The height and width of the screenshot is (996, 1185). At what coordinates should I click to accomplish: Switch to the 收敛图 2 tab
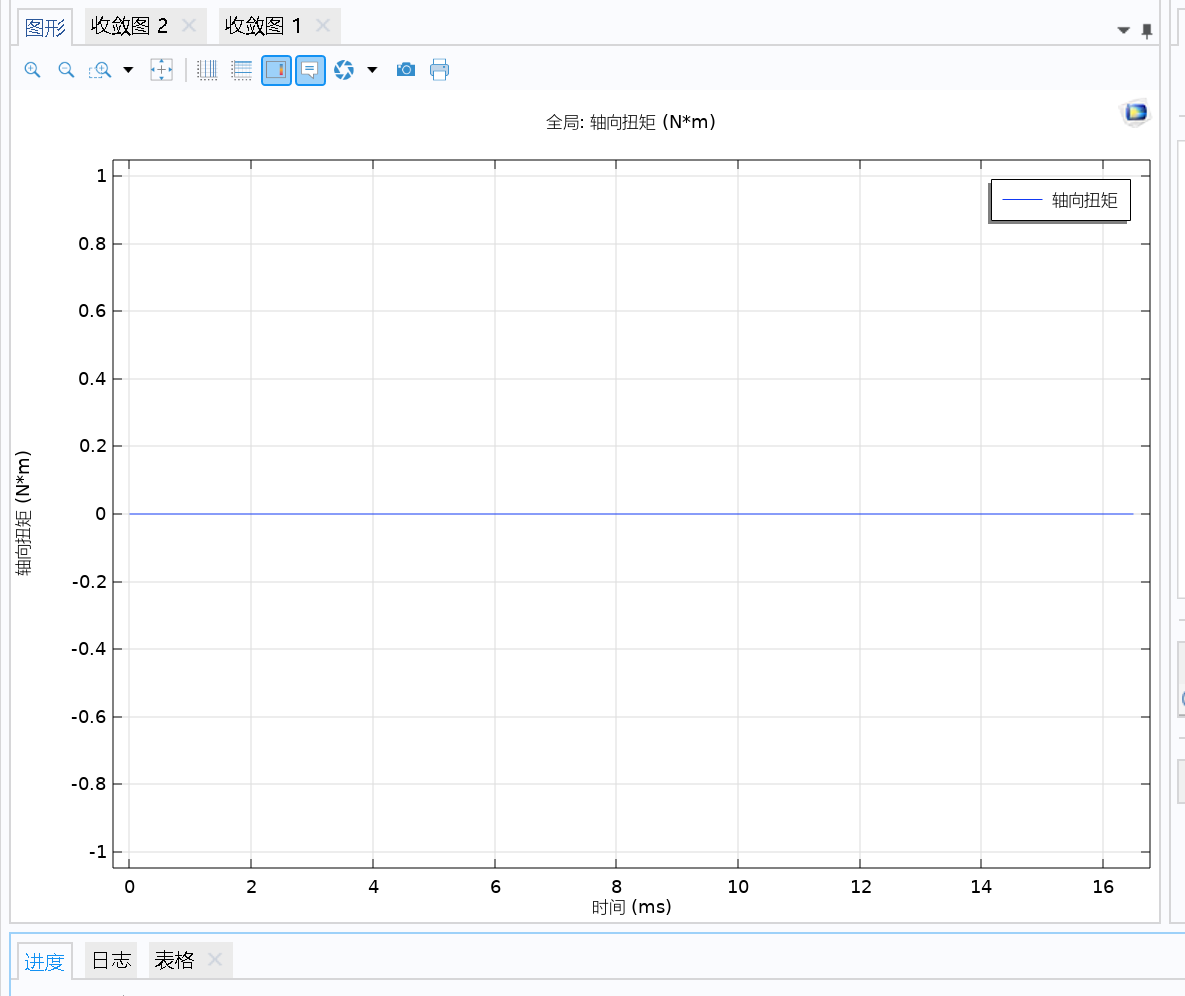(129, 26)
